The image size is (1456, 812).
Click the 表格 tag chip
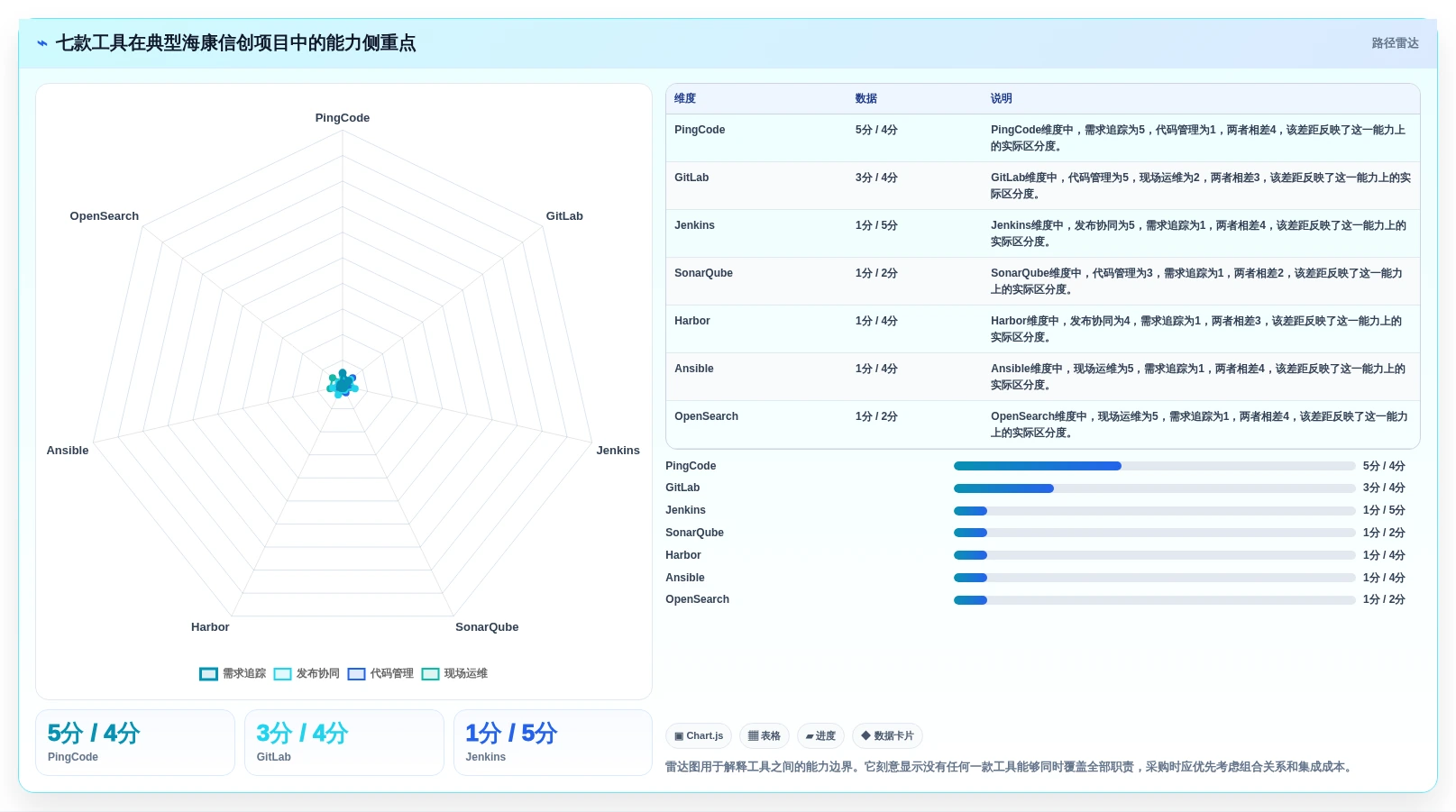click(765, 736)
